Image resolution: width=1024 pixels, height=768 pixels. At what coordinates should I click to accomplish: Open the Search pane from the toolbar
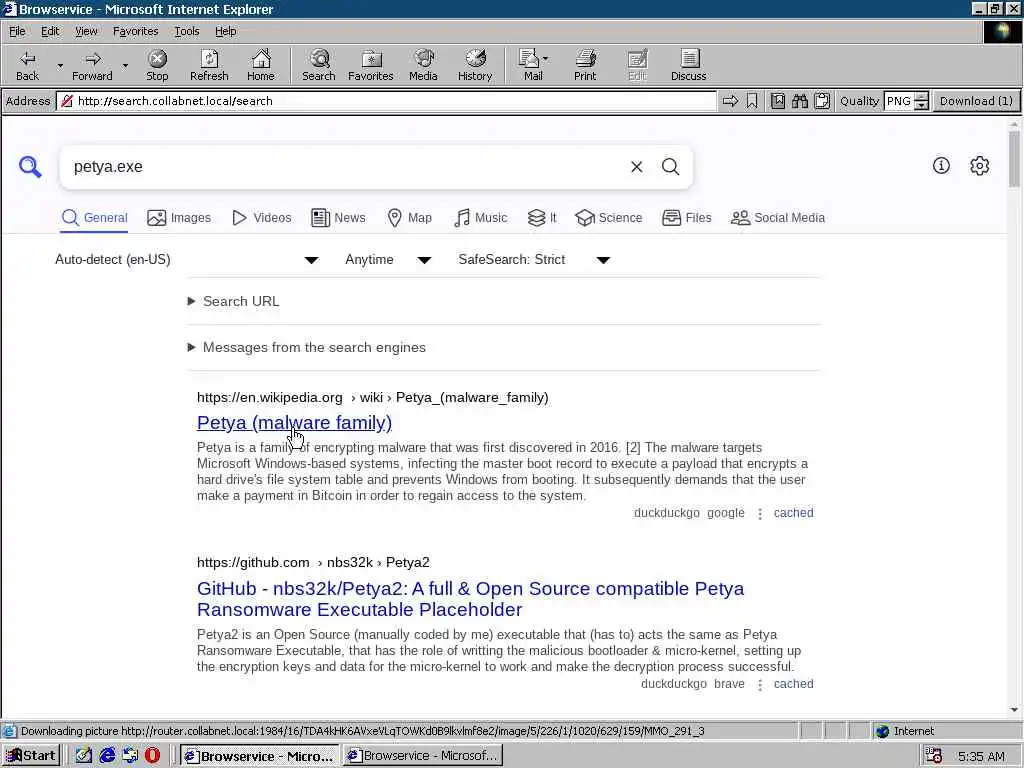[319, 65]
